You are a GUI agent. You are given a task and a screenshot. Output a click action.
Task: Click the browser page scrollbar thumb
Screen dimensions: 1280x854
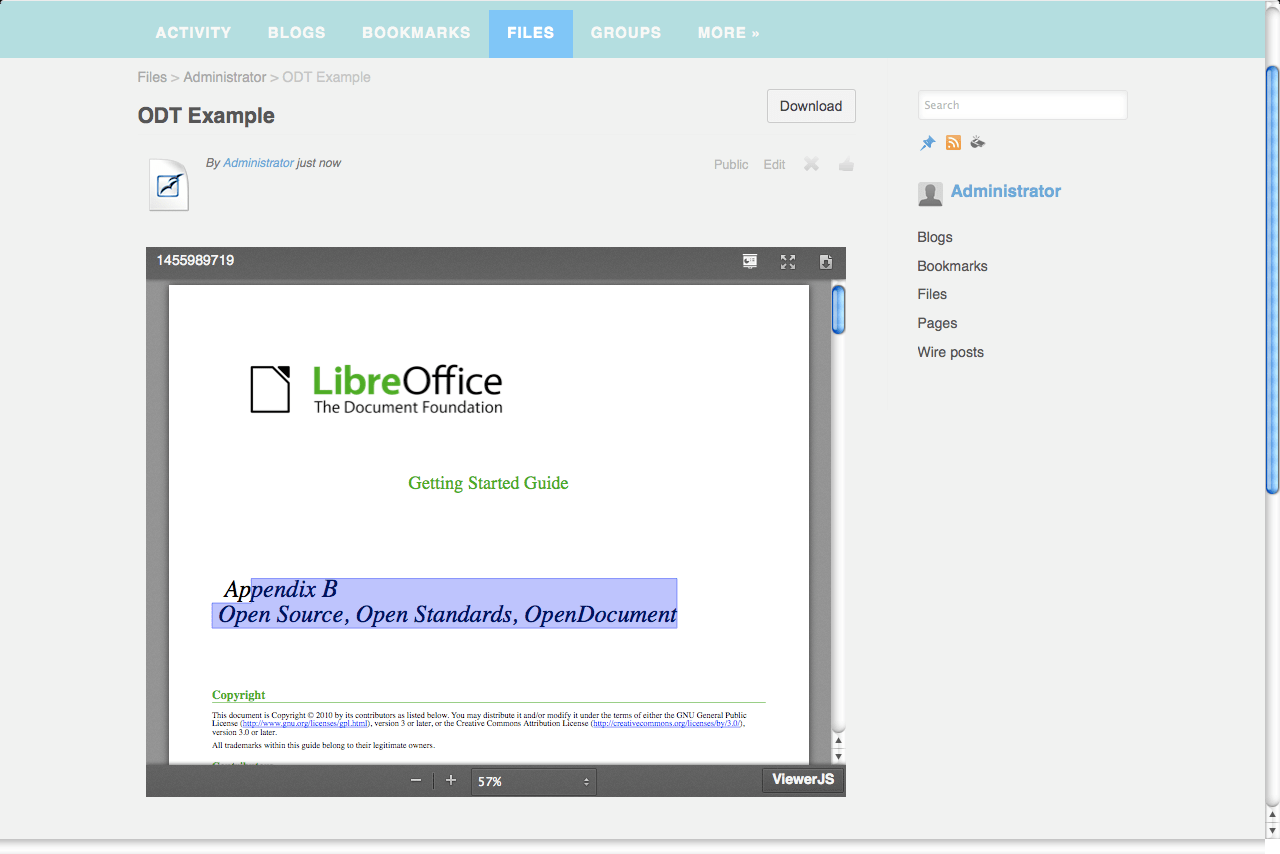(1272, 280)
